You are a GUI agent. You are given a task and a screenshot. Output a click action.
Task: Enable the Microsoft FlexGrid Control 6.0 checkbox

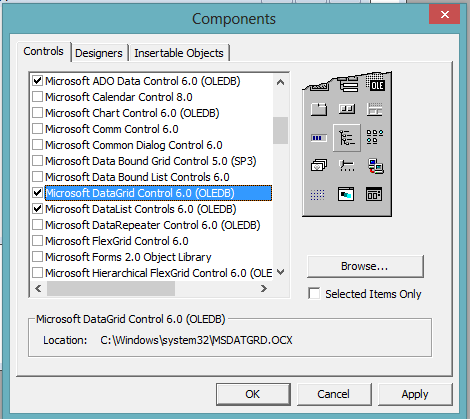coord(37,241)
